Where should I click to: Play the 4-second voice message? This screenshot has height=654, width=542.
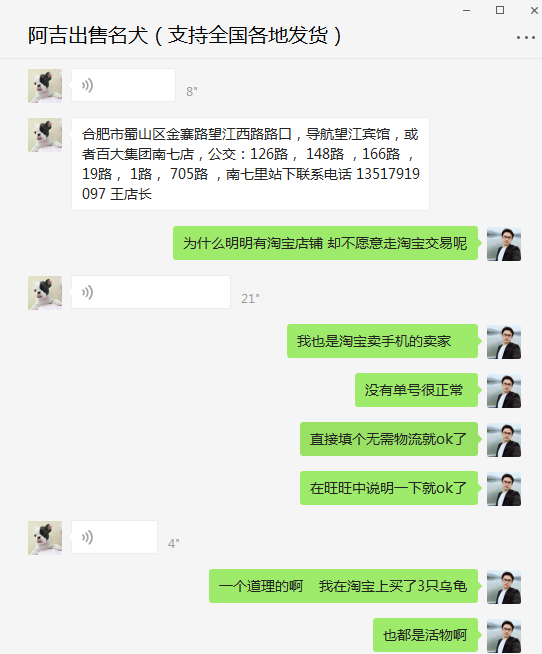(x=114, y=537)
